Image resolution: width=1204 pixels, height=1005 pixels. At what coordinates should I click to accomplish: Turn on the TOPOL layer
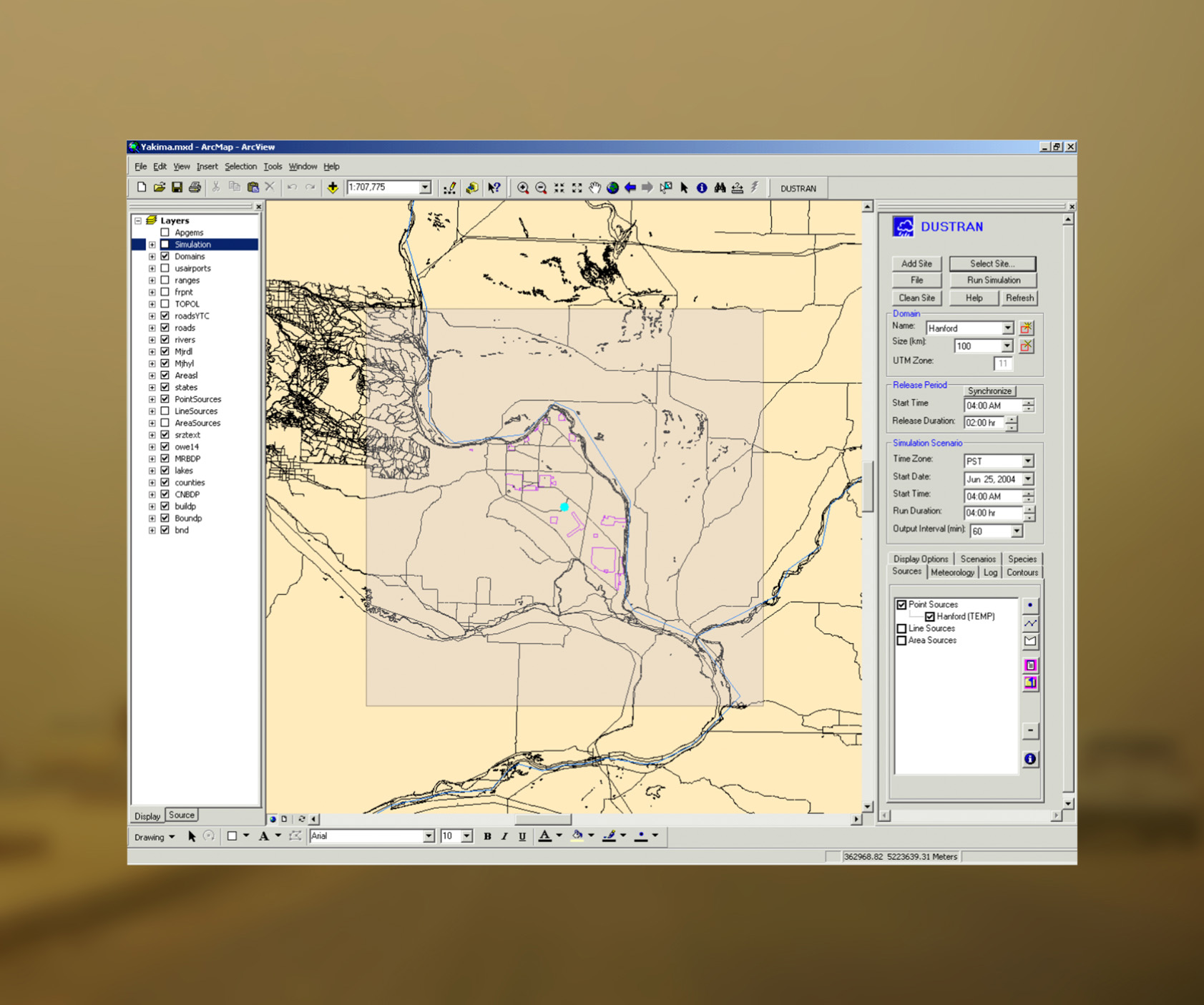(165, 304)
